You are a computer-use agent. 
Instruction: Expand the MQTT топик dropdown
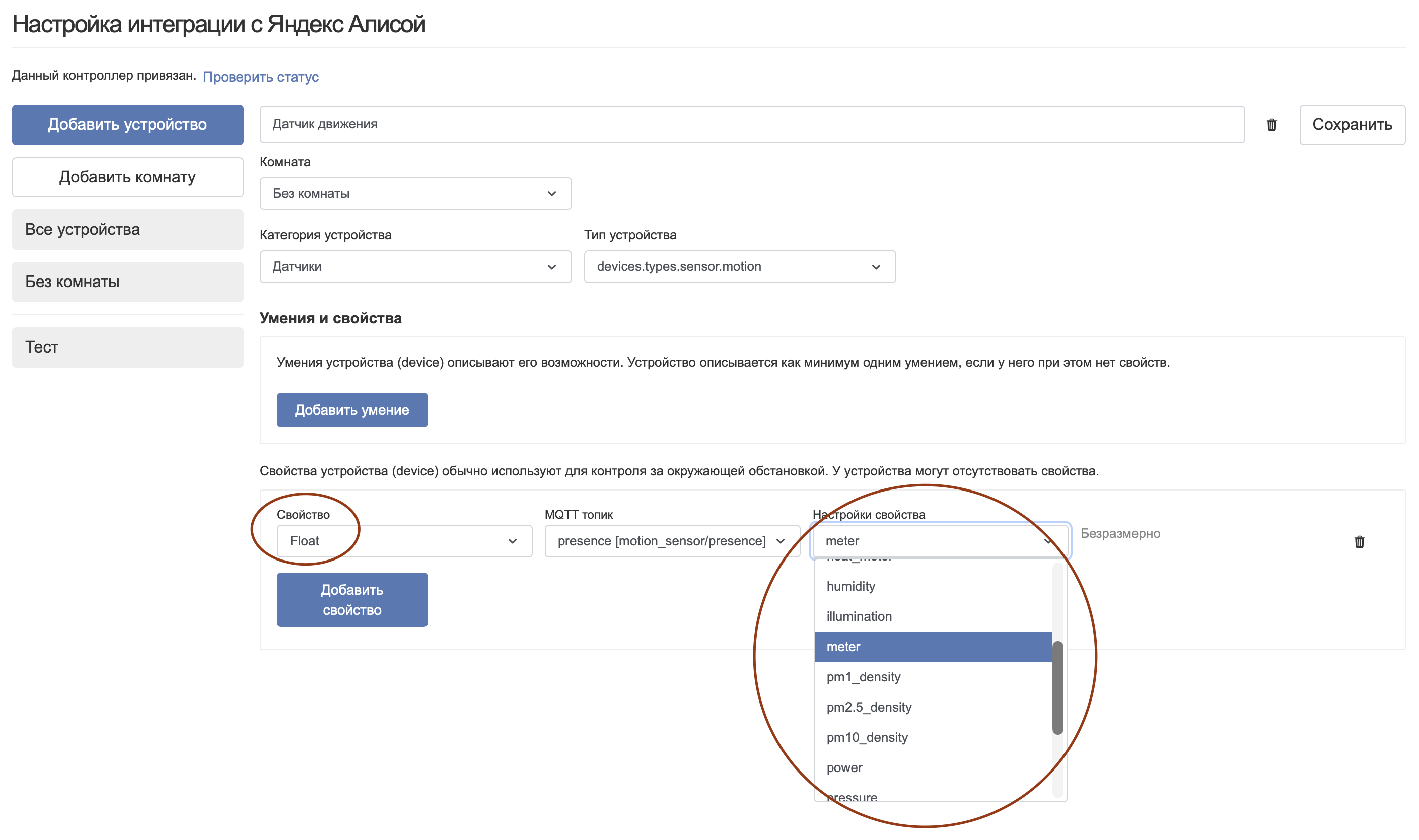point(671,541)
